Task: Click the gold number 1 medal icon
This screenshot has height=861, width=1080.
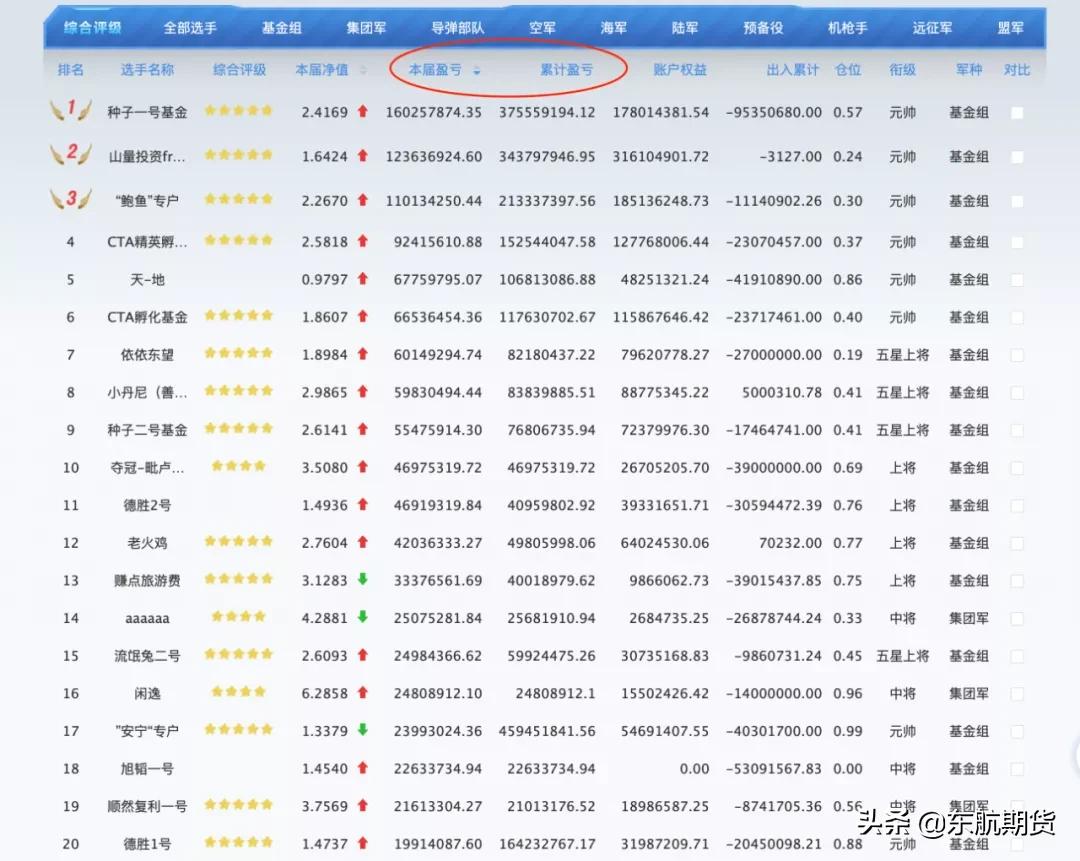Action: pyautogui.click(x=70, y=112)
